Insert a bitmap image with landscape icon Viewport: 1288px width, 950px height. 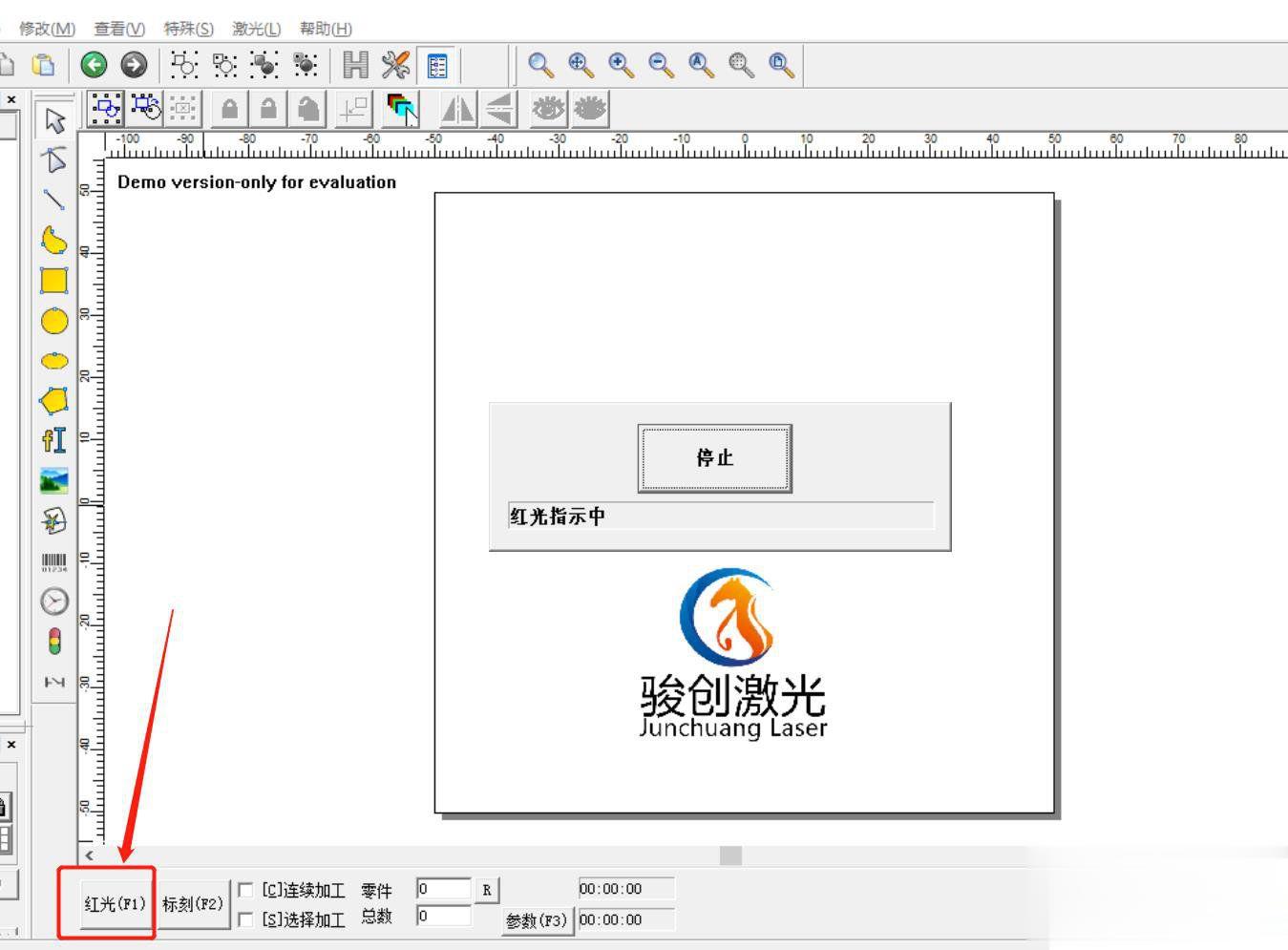click(54, 480)
